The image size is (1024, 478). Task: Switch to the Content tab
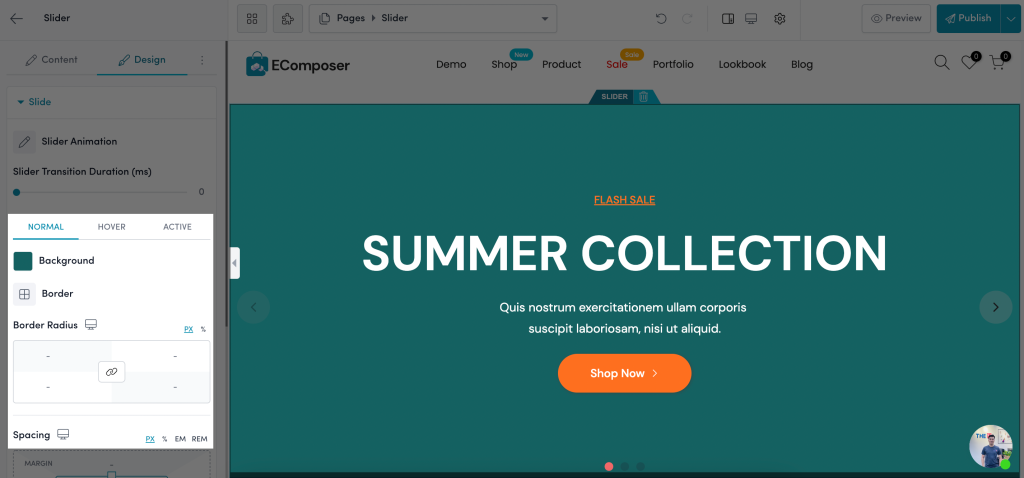52,59
